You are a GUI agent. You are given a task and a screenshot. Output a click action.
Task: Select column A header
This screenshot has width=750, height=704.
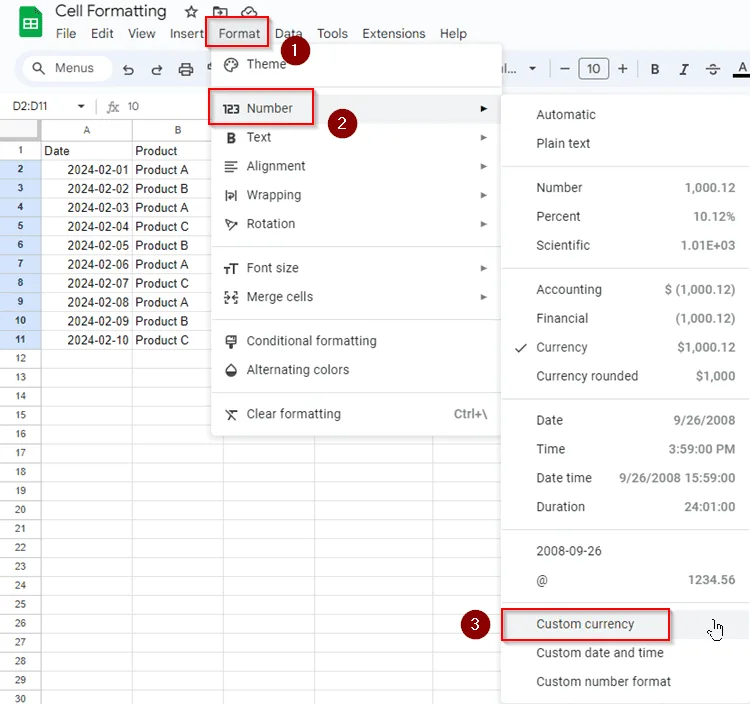[87, 130]
